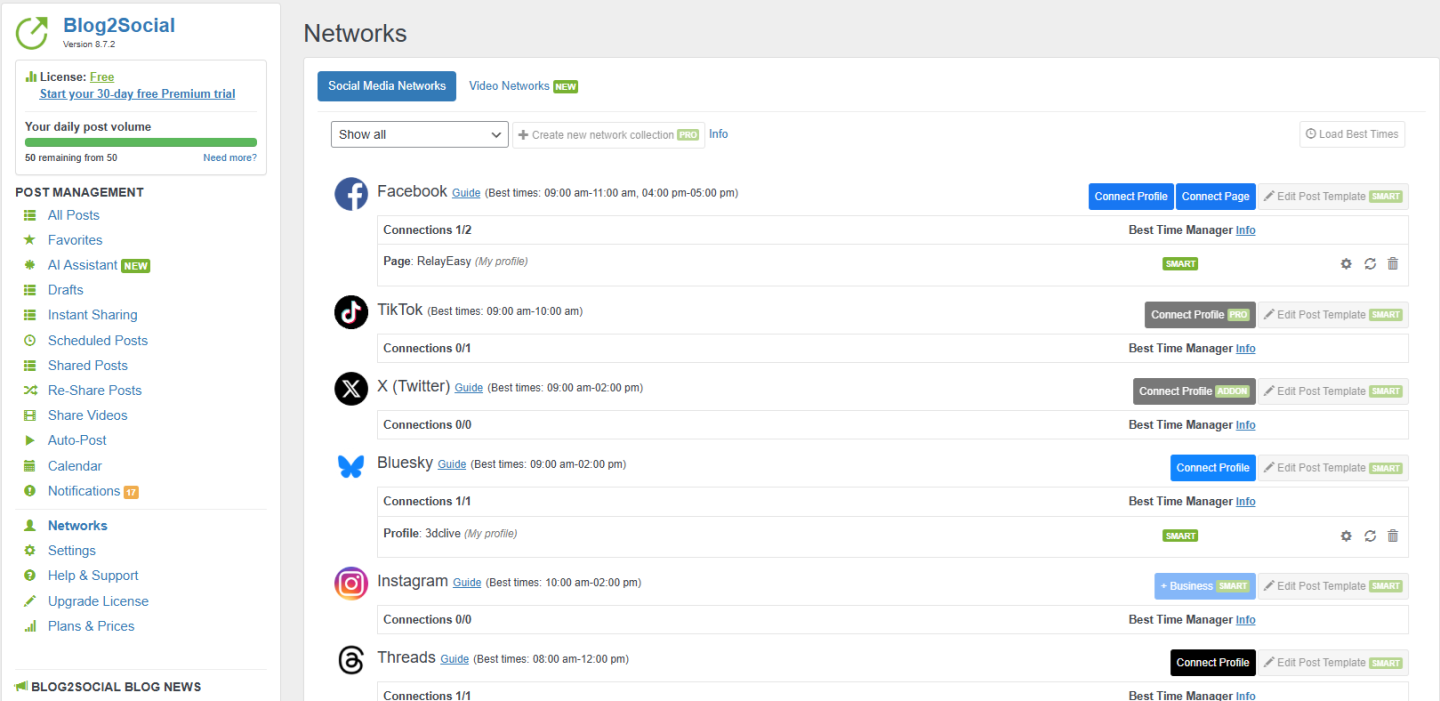
Task: Refresh the Bluesky 3dclive connection
Action: tap(1370, 536)
